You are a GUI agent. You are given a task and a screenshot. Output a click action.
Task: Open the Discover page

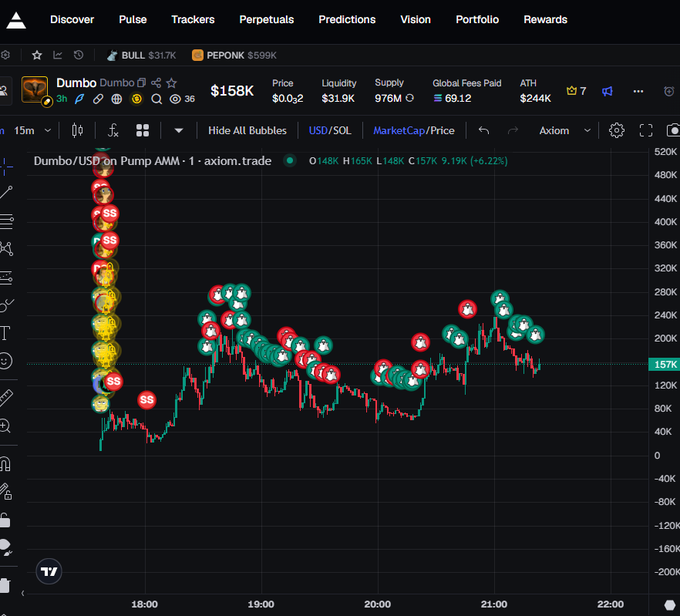coord(72,20)
